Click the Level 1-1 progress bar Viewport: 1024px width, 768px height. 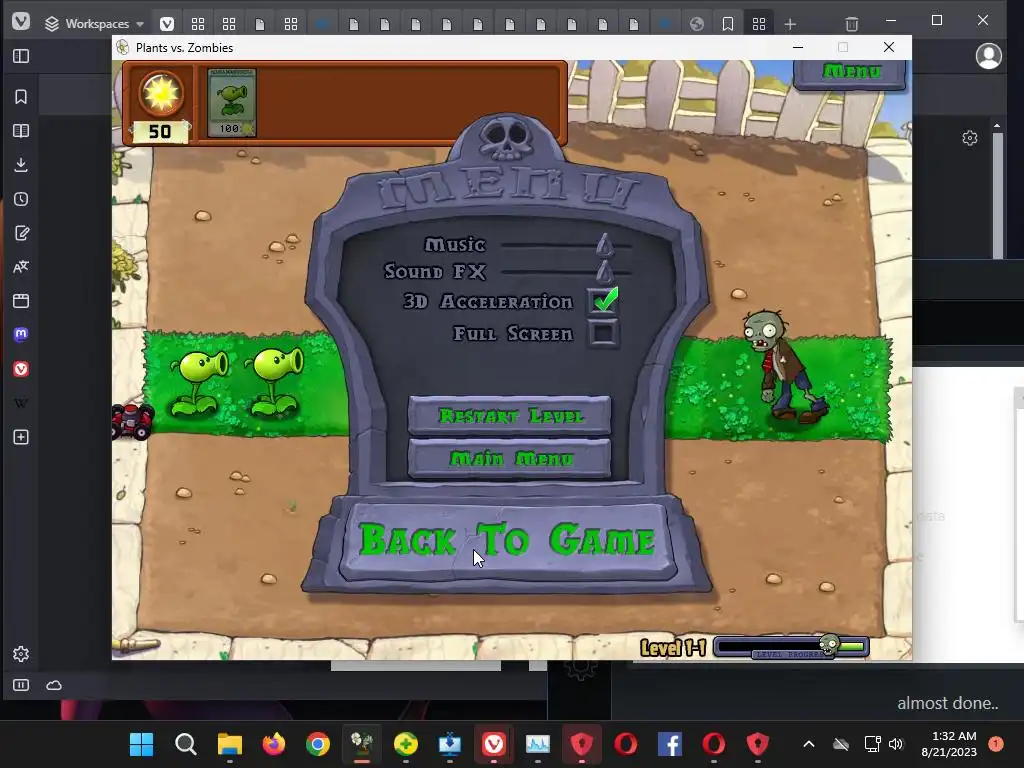coord(792,647)
